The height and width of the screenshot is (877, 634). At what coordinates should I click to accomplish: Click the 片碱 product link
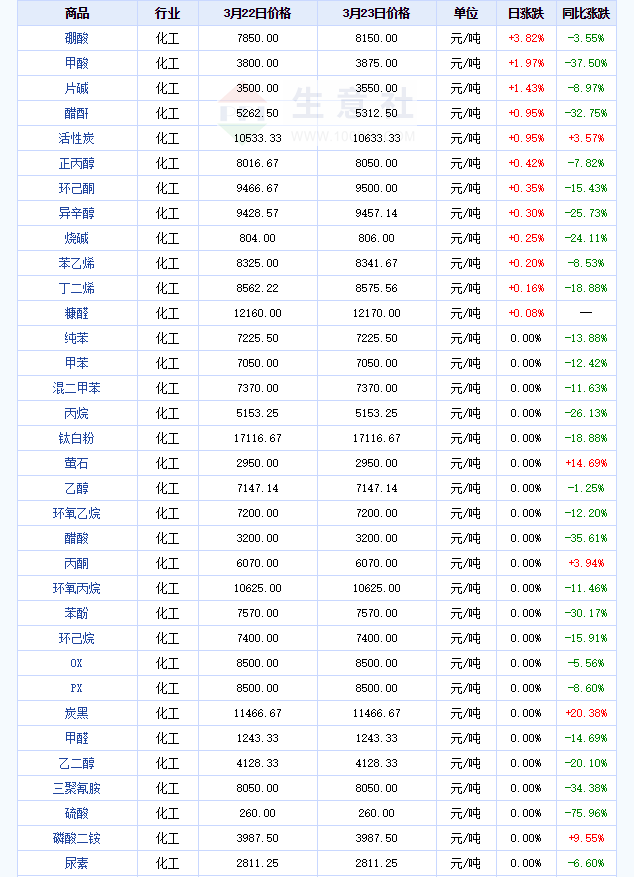click(77, 88)
